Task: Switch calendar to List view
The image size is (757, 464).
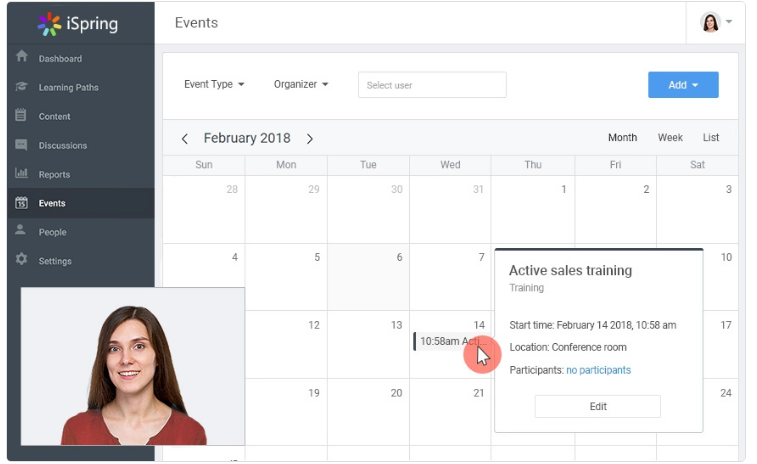Action: click(x=711, y=138)
